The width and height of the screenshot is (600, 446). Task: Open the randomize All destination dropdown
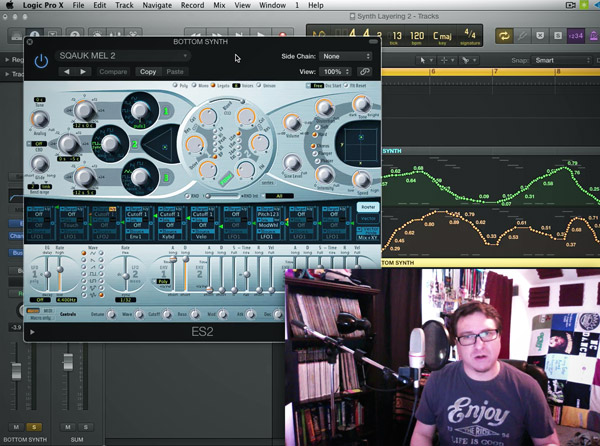pos(279,196)
